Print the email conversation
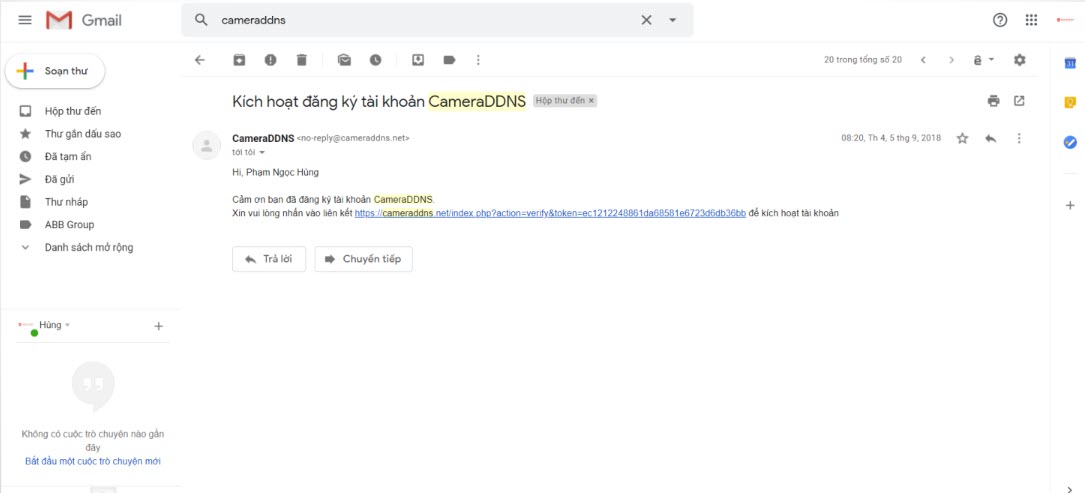The height and width of the screenshot is (493, 1085). (993, 101)
